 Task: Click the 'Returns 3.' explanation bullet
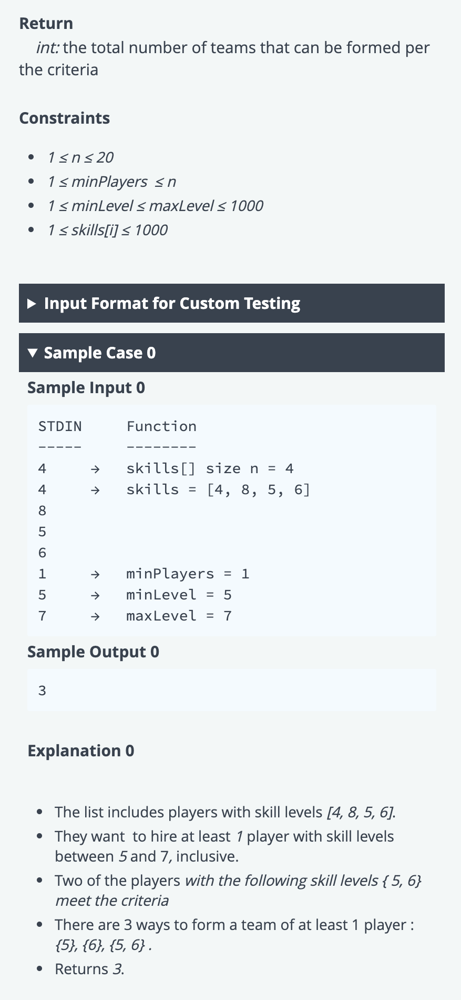coord(89,969)
